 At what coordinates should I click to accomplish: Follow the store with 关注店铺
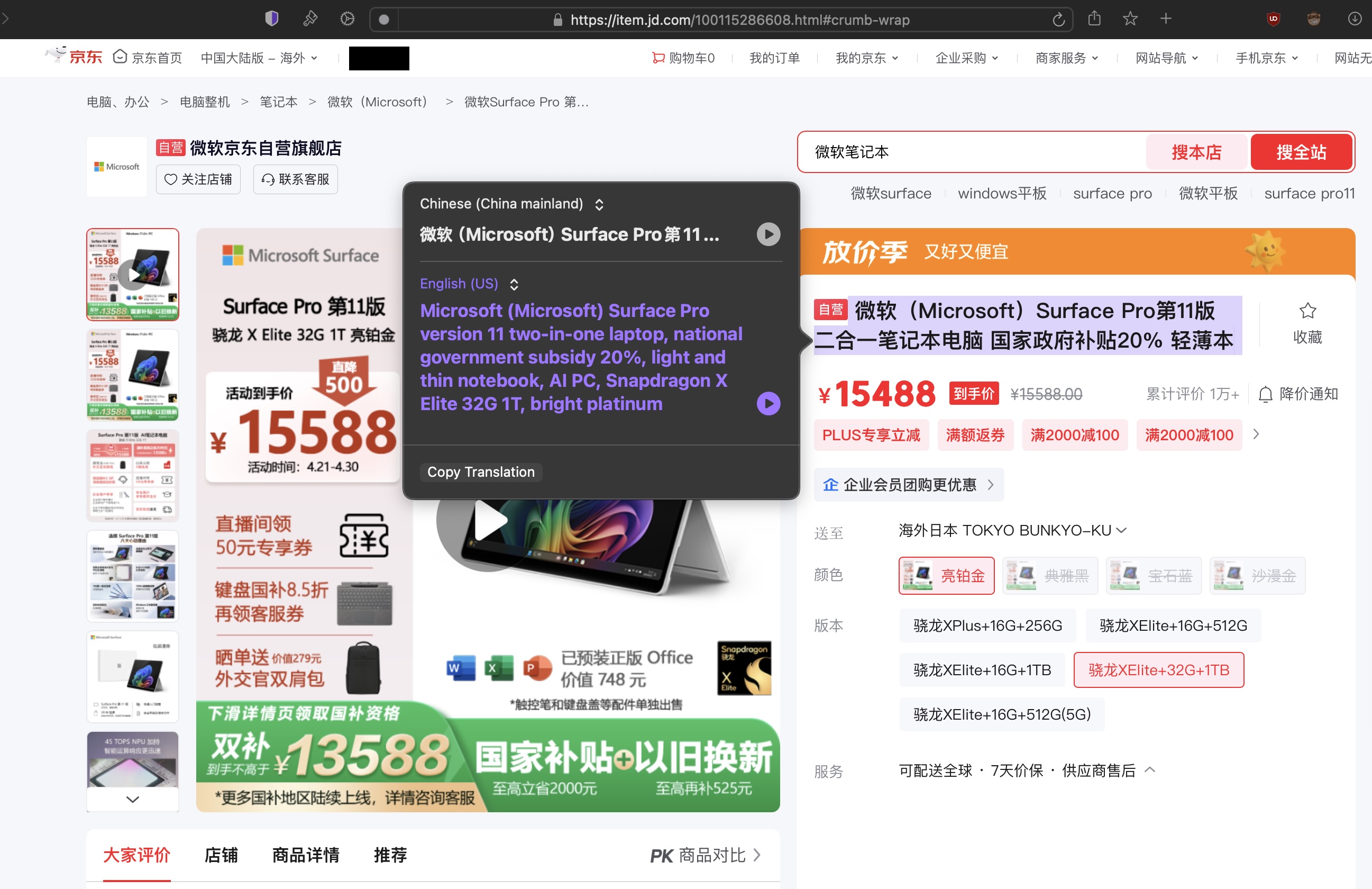point(198,179)
